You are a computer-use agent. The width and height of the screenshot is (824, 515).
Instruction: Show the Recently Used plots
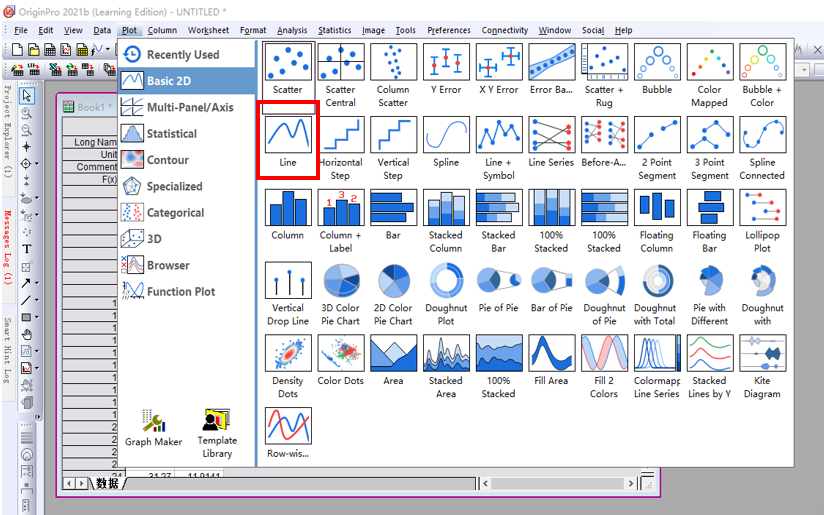click(182, 55)
